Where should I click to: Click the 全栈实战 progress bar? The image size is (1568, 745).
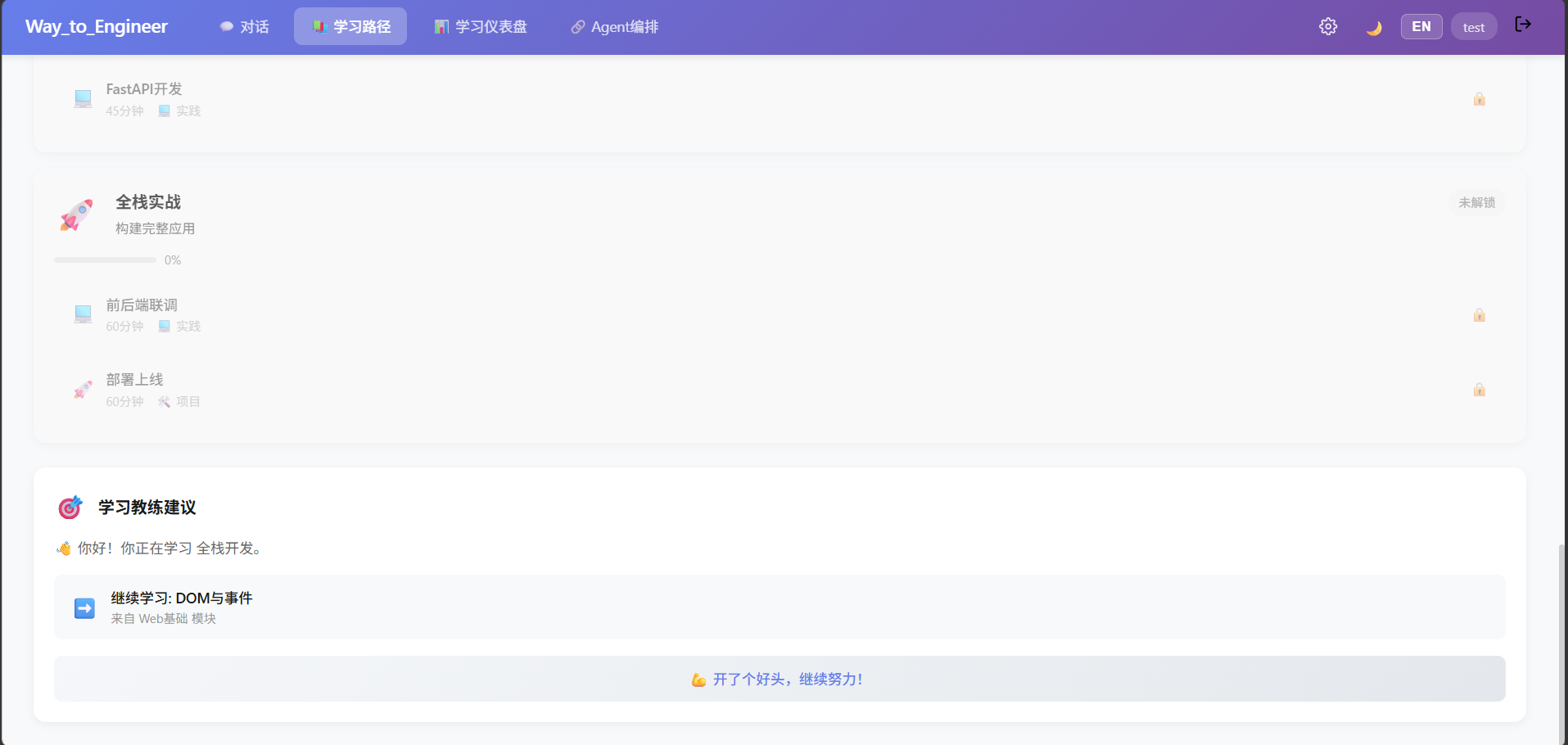point(105,260)
